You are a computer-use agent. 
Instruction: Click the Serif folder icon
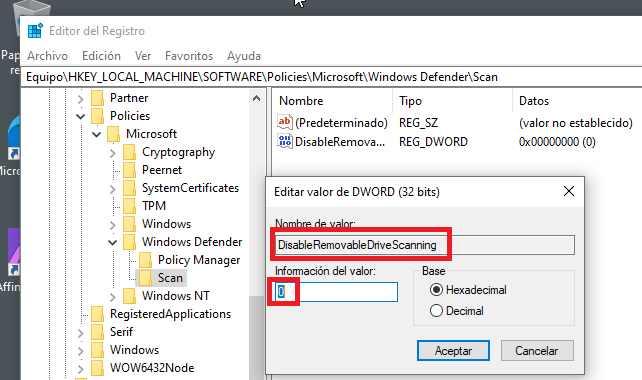[x=97, y=332]
